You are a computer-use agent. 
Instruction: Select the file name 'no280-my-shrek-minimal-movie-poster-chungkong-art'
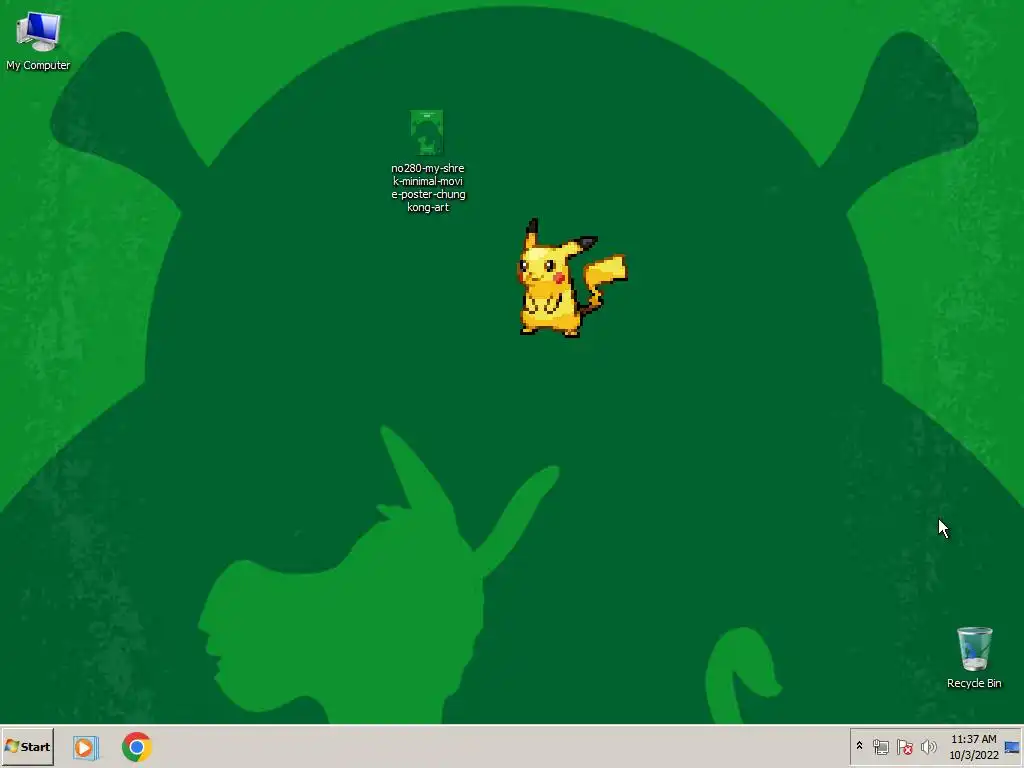428,187
